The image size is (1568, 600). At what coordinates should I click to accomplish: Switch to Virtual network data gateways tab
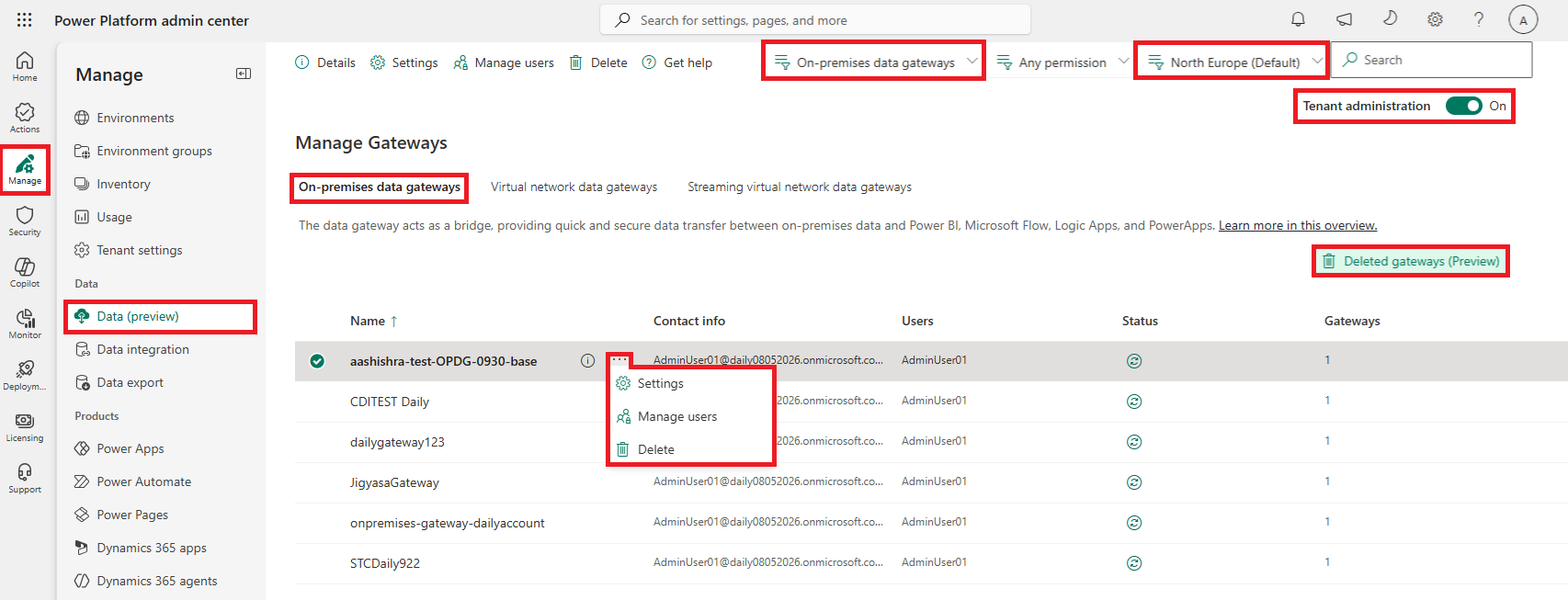574,187
